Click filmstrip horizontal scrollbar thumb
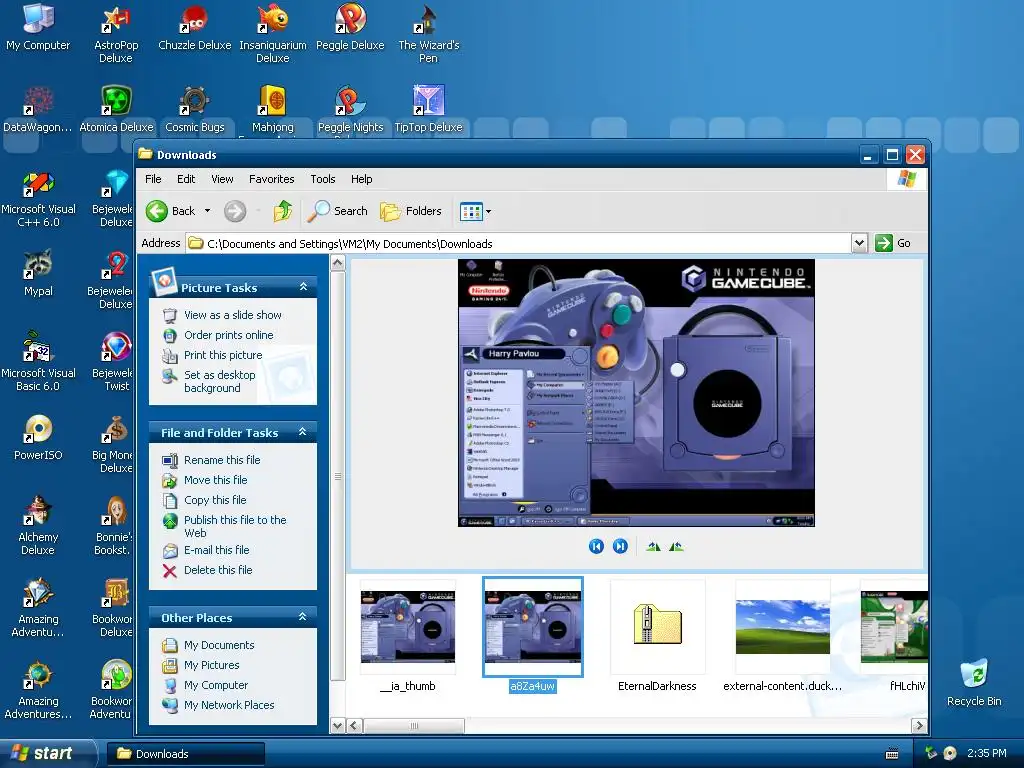 (x=414, y=726)
